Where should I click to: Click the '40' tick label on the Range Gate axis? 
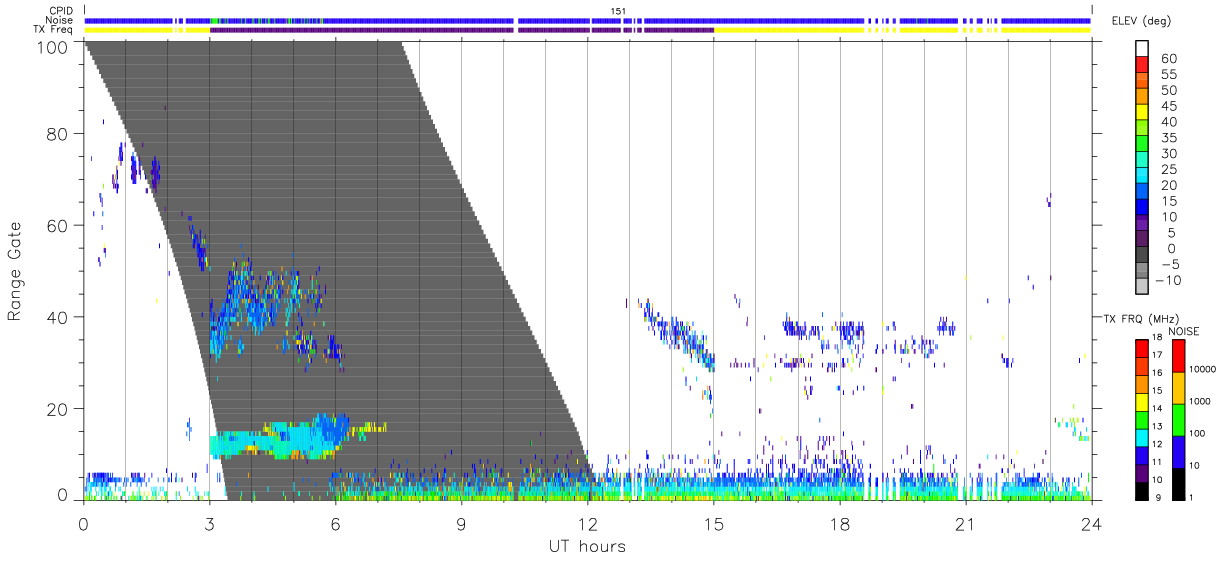tap(58, 317)
